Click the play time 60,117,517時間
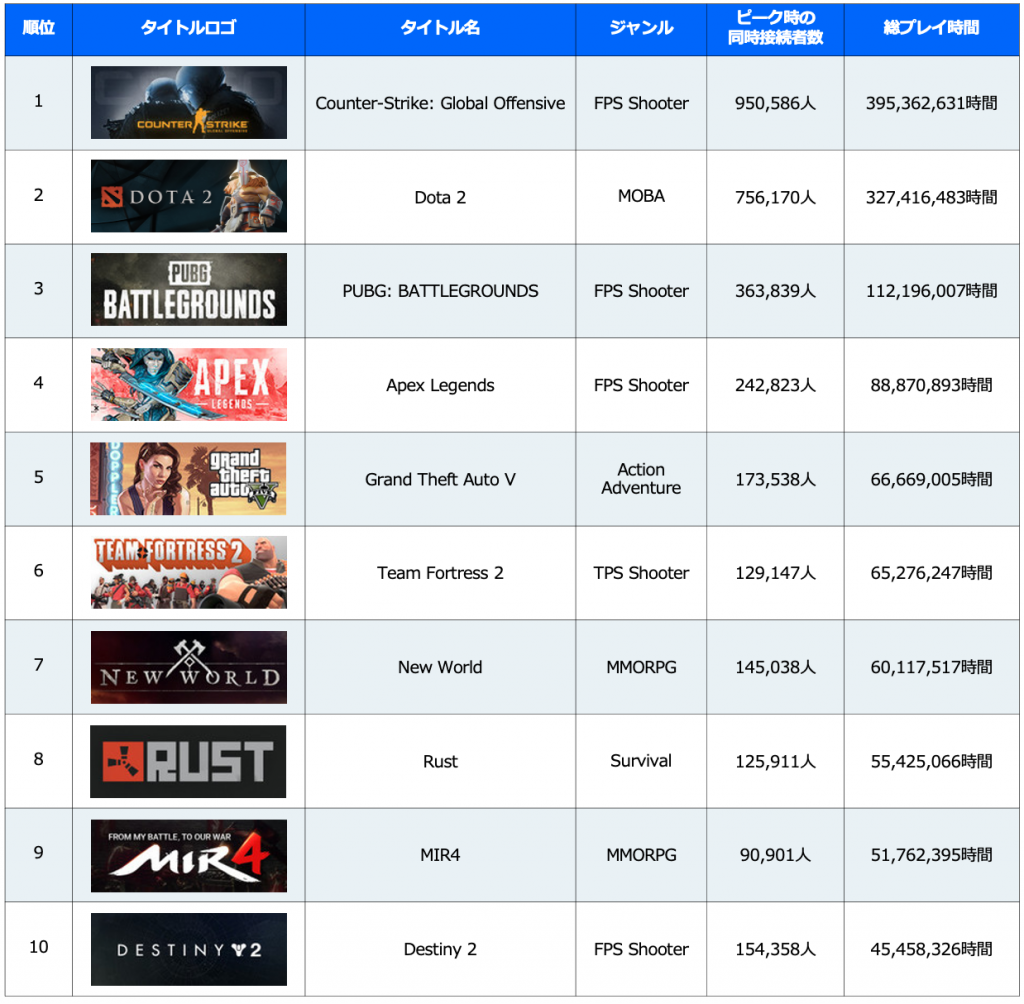This screenshot has width=1024, height=1004. (x=931, y=667)
